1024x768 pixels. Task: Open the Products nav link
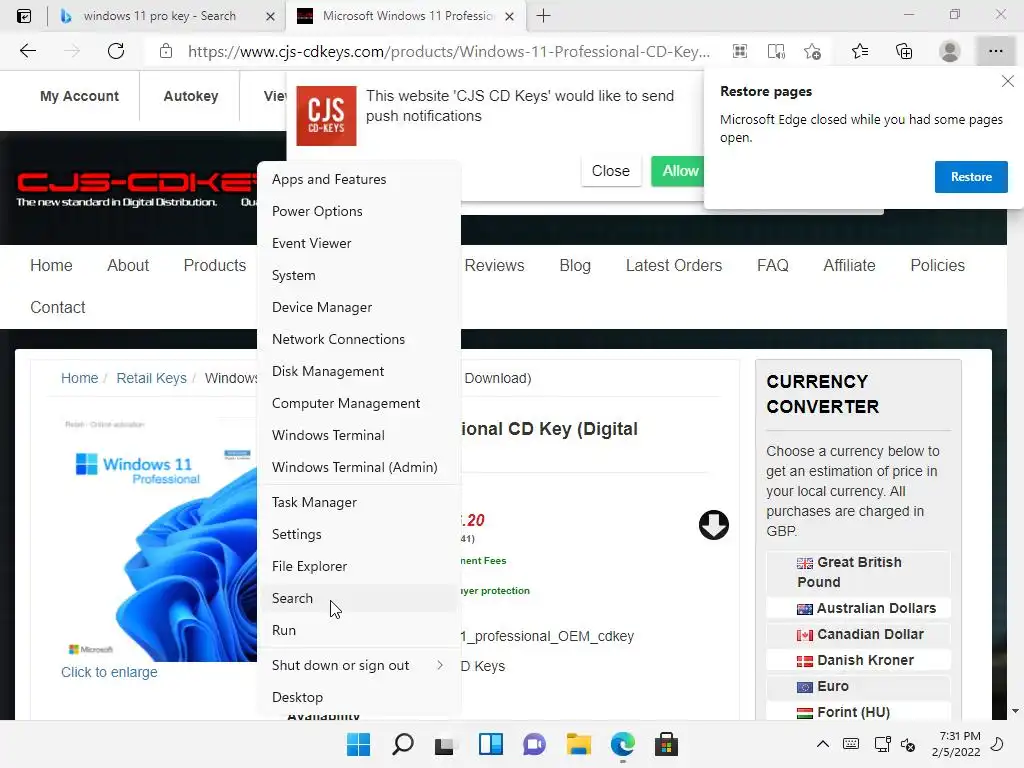214,265
